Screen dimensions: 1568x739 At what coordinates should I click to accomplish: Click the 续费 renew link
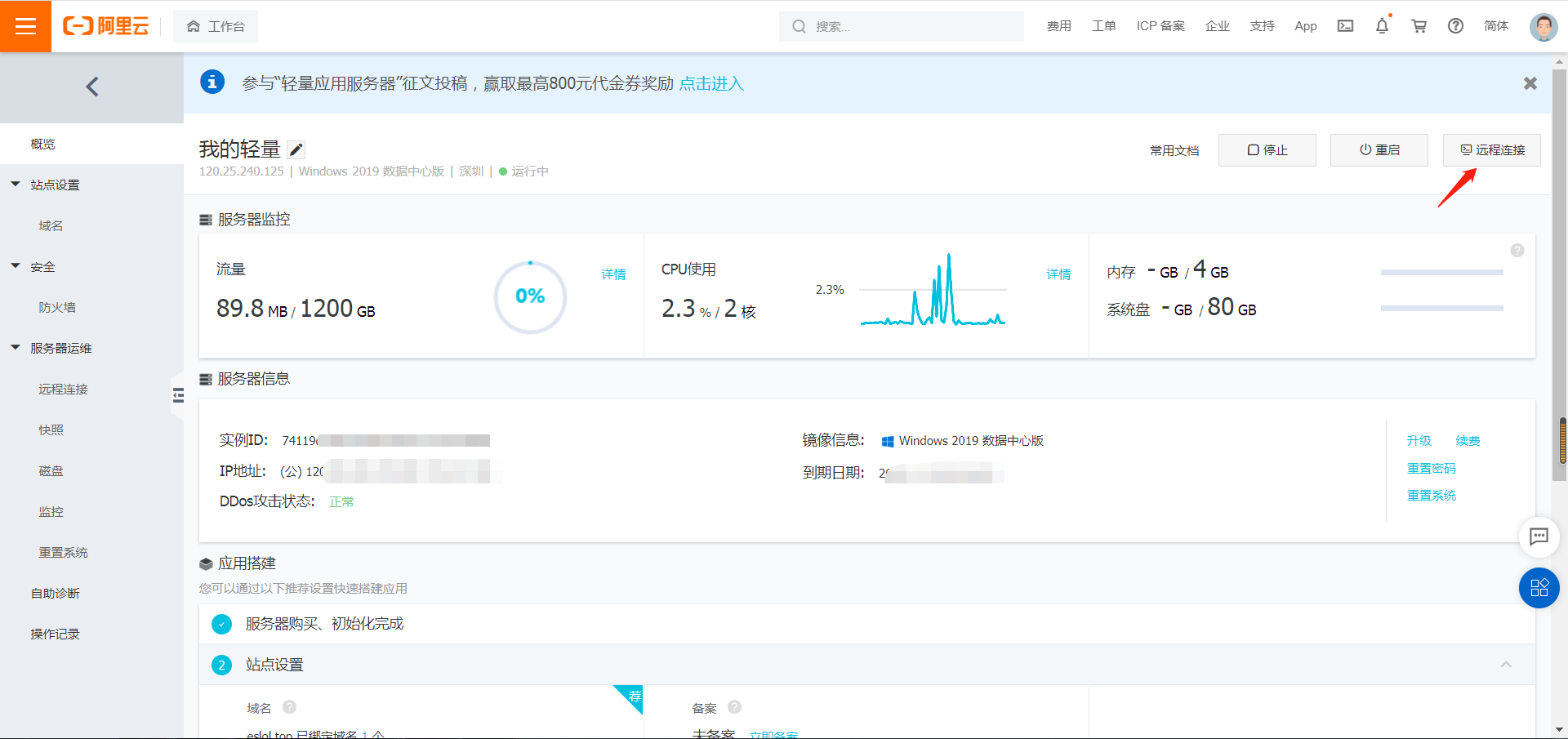pyautogui.click(x=1468, y=441)
